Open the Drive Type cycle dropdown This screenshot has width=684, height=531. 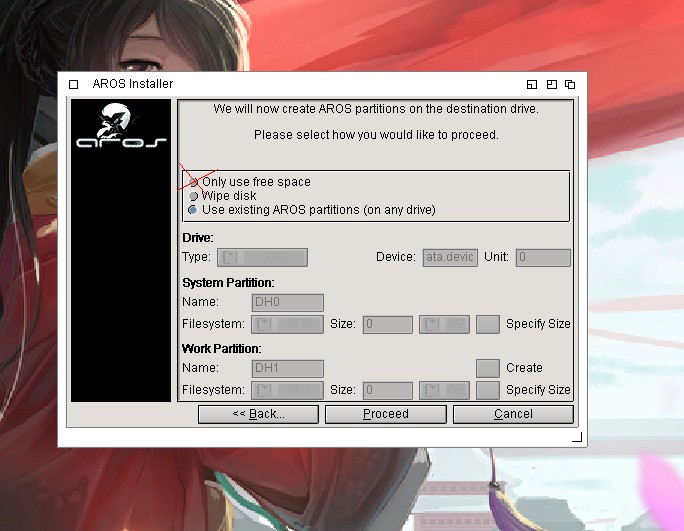(261, 257)
